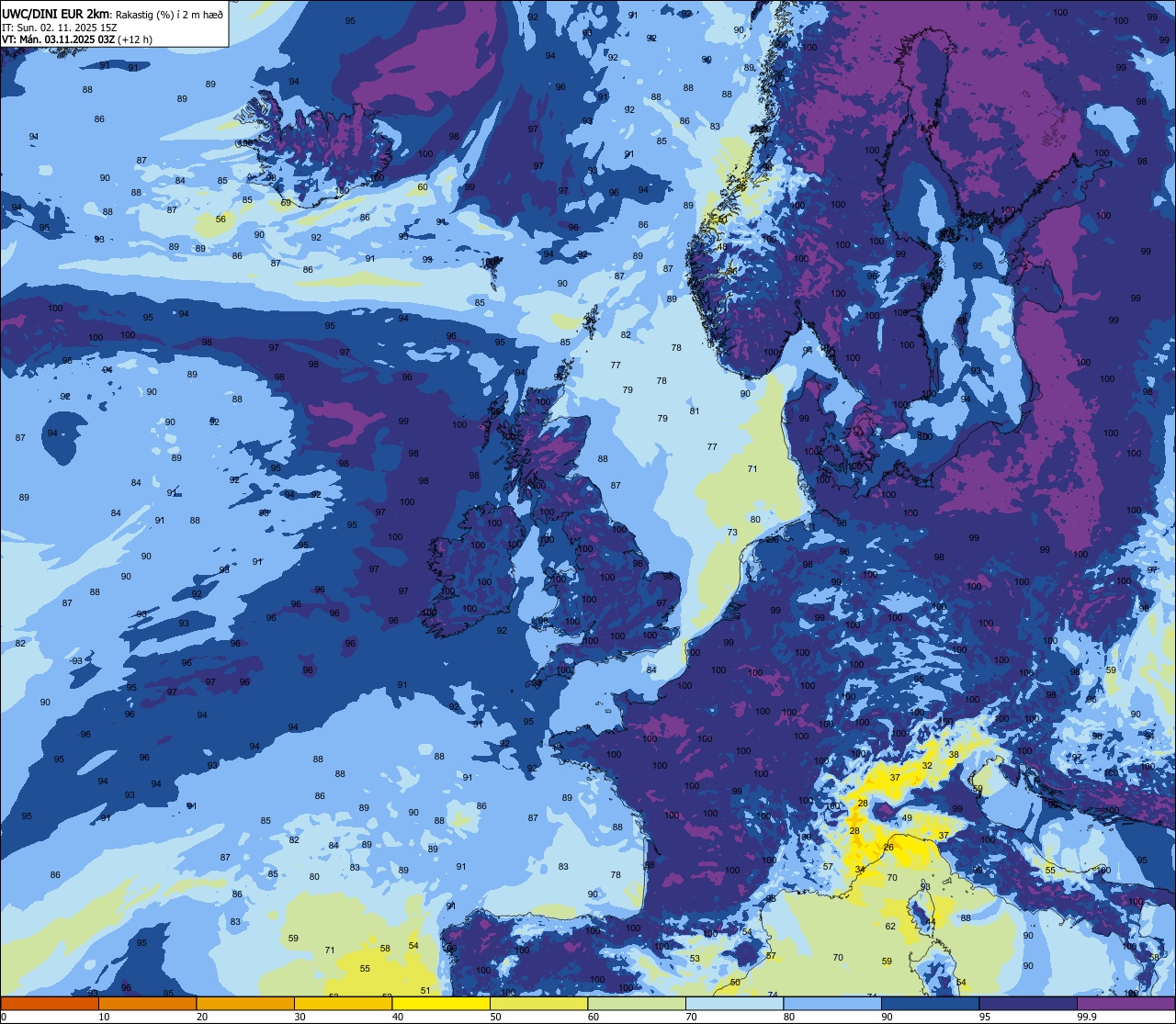Click the 32 value over the Alps
The height and width of the screenshot is (1024, 1176).
(x=927, y=766)
